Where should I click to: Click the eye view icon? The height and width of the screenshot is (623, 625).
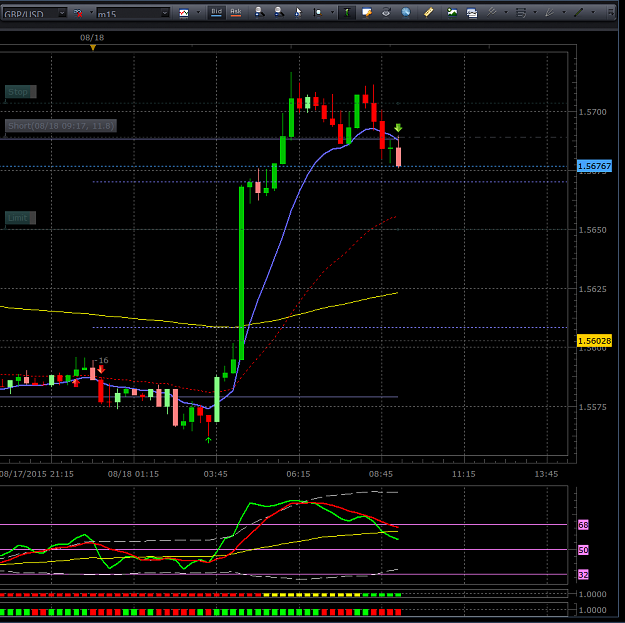point(386,13)
